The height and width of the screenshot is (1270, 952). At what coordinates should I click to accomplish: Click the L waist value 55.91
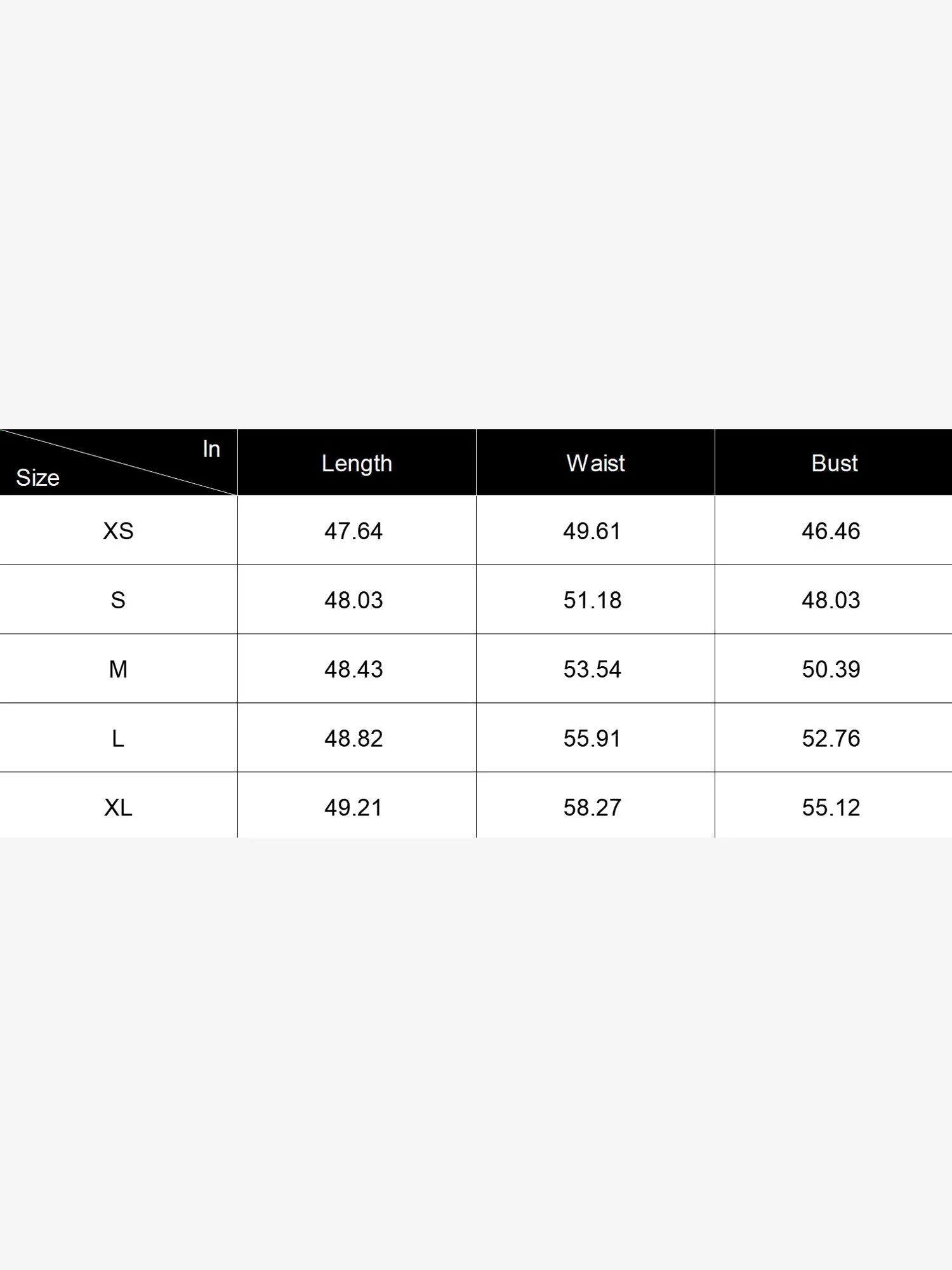click(x=592, y=739)
